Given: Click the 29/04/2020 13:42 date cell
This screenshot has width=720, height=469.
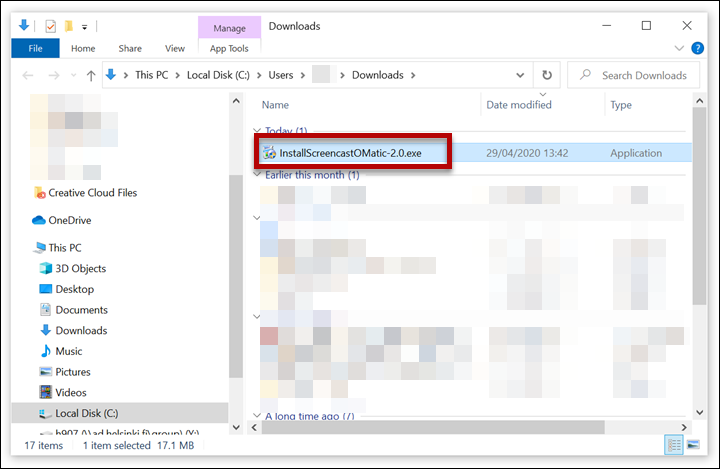Looking at the screenshot, I should click(527, 153).
